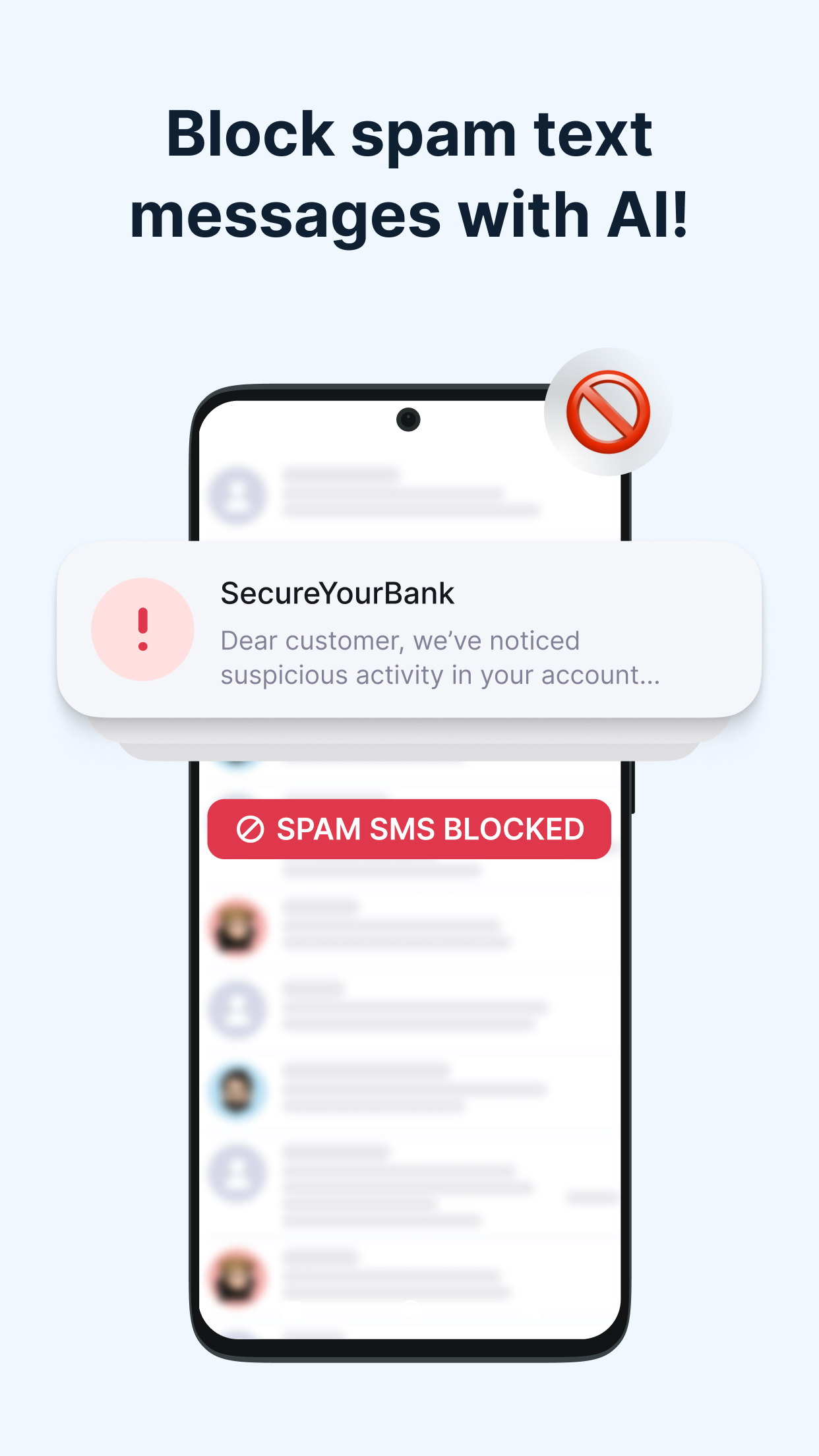Tap the blurred timestamp on the long message row
The height and width of the screenshot is (1456, 819).
(591, 1196)
